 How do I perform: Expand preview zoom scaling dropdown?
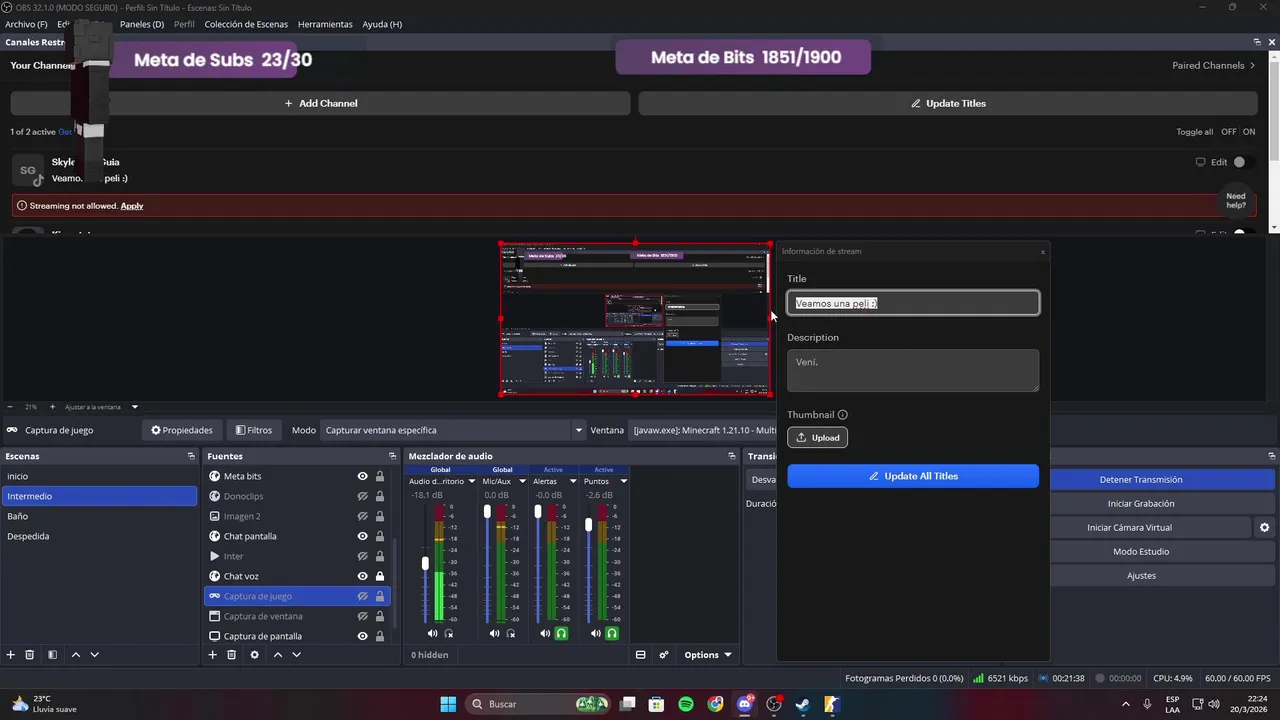(135, 407)
